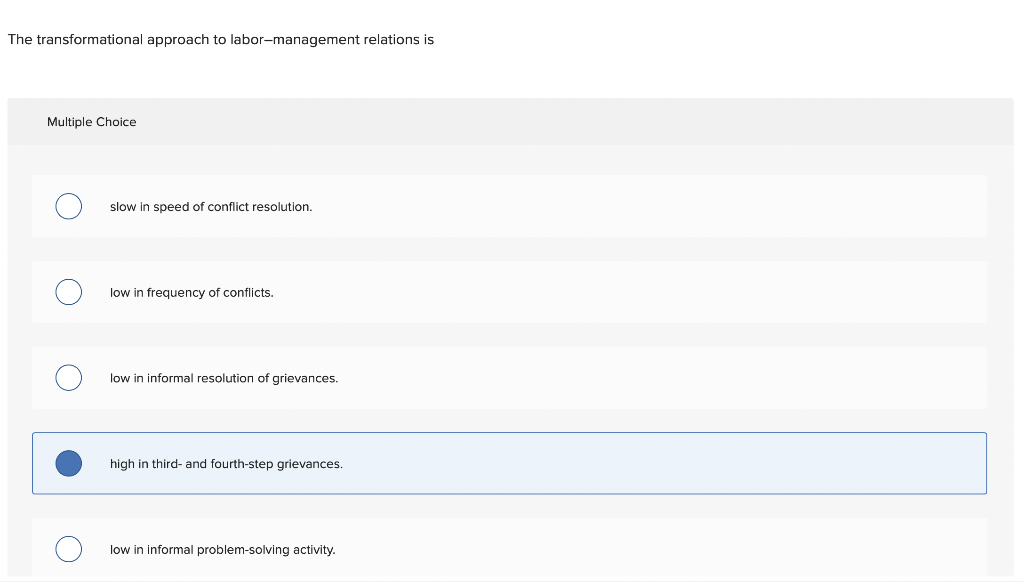Click the text 'slow in speed of conflict resolution.'
The height and width of the screenshot is (583, 1024).
[211, 207]
